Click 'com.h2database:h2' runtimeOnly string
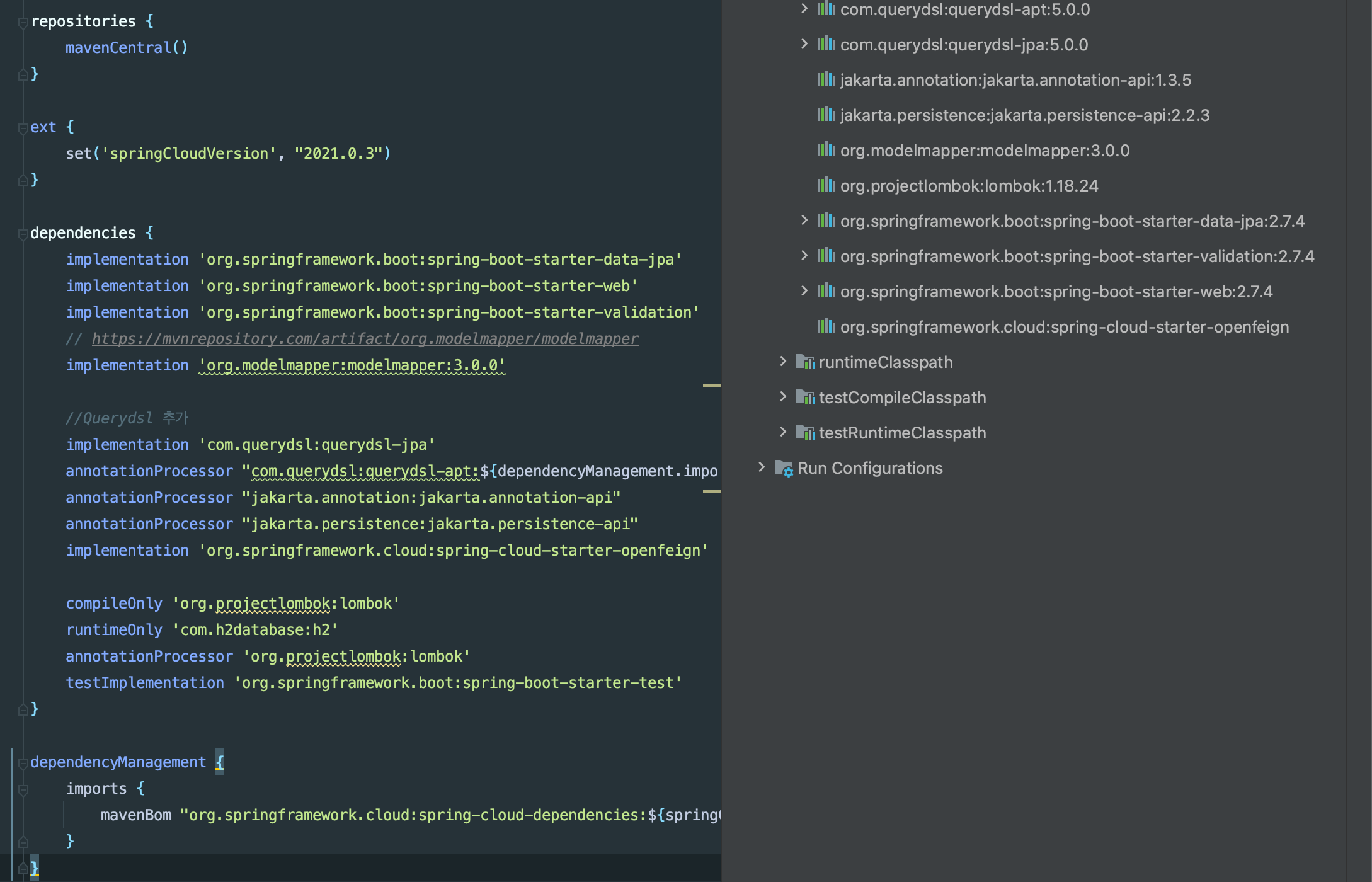Screen dimensions: 1372x882 (x=255, y=630)
